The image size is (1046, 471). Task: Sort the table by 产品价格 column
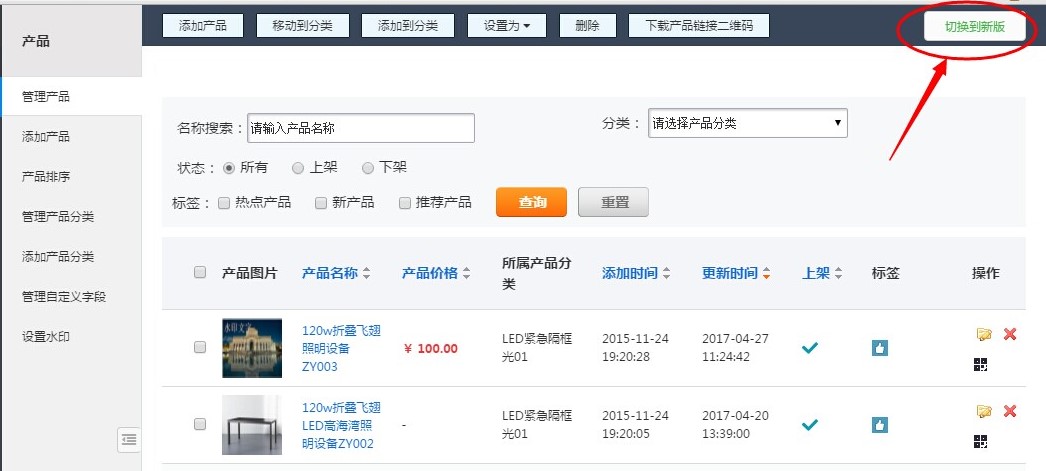(436, 273)
